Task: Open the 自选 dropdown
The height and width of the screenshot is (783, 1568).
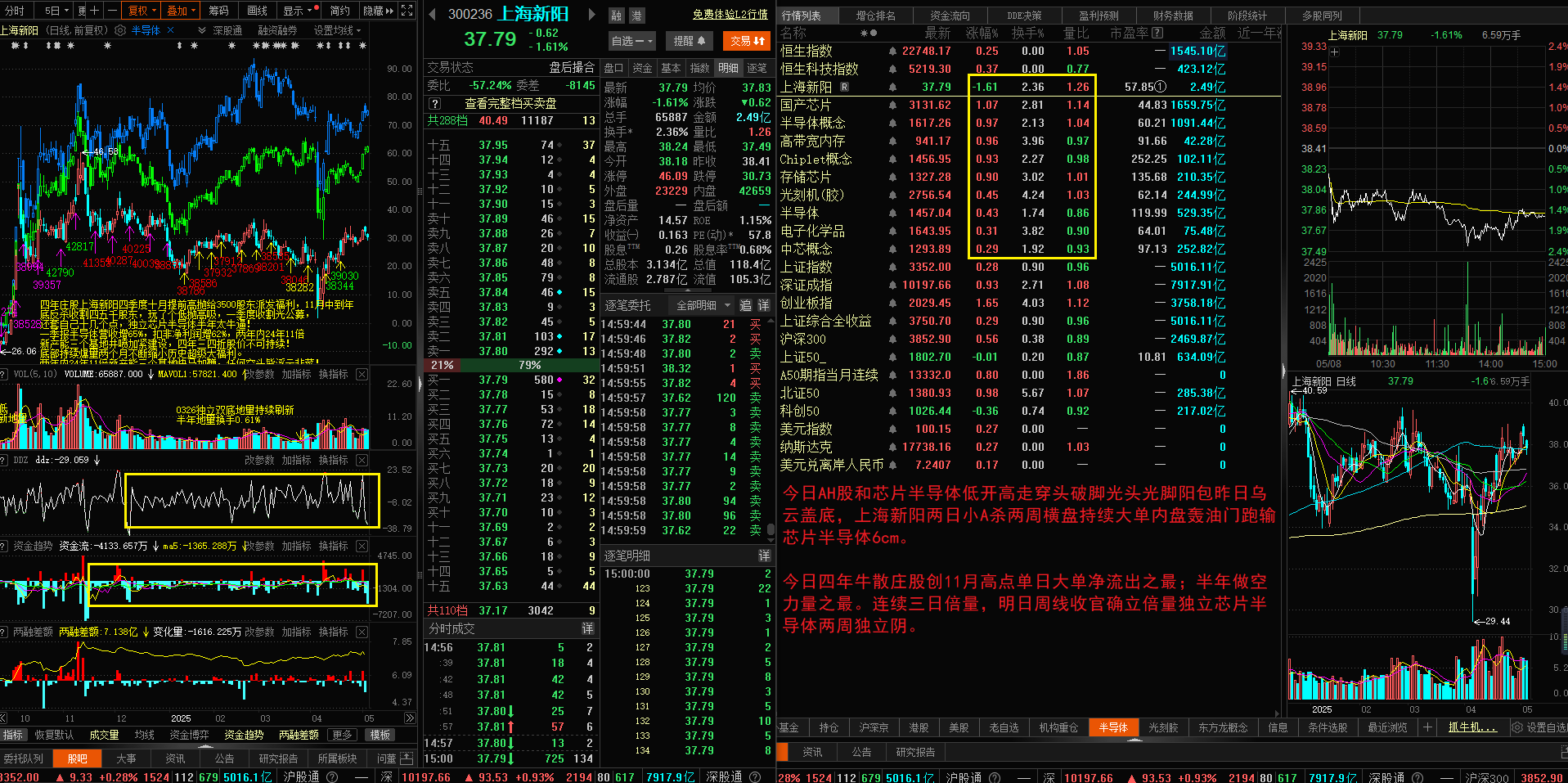Action: tap(632, 41)
